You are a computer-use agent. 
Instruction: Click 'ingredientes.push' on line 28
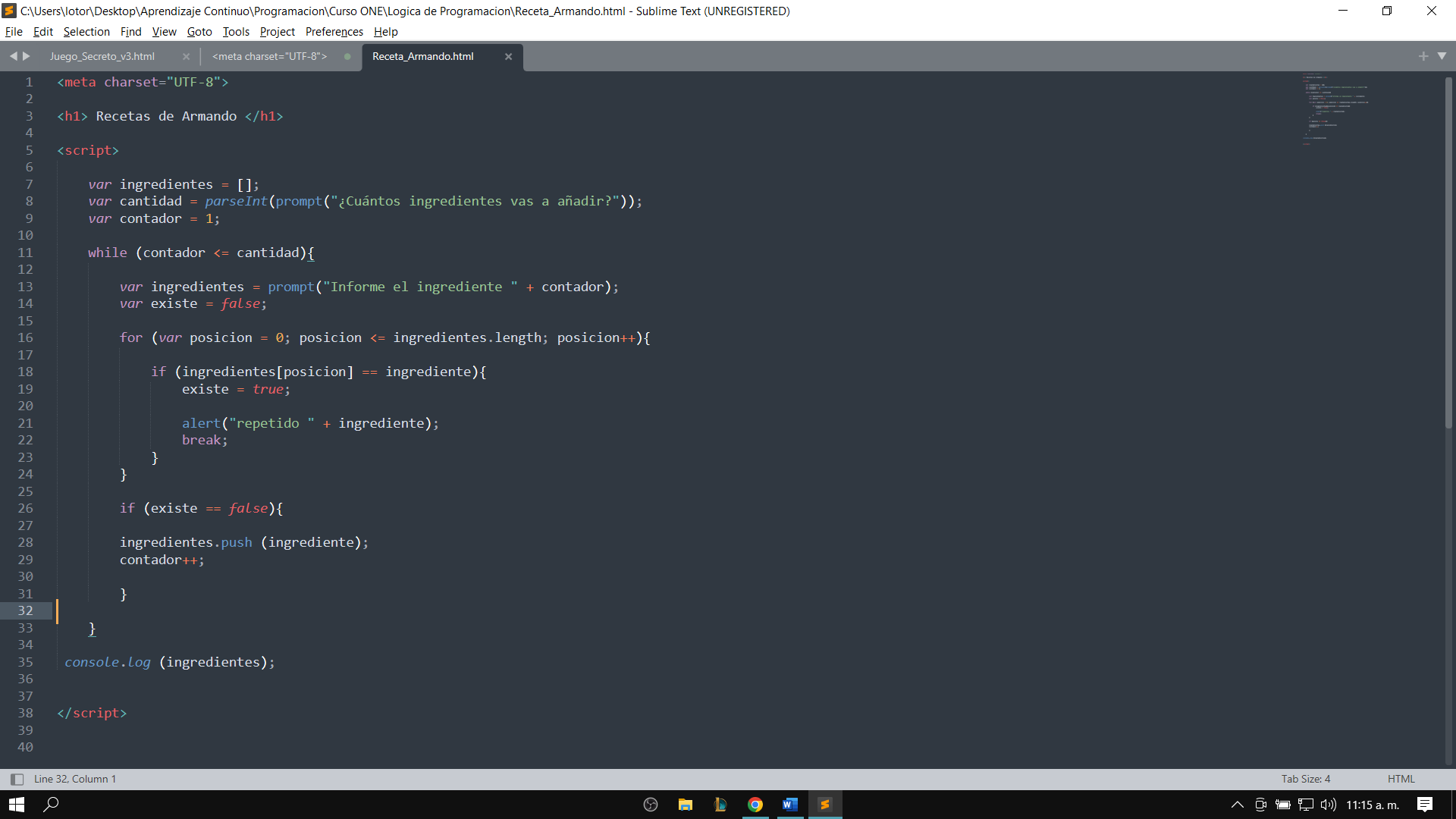[186, 542]
